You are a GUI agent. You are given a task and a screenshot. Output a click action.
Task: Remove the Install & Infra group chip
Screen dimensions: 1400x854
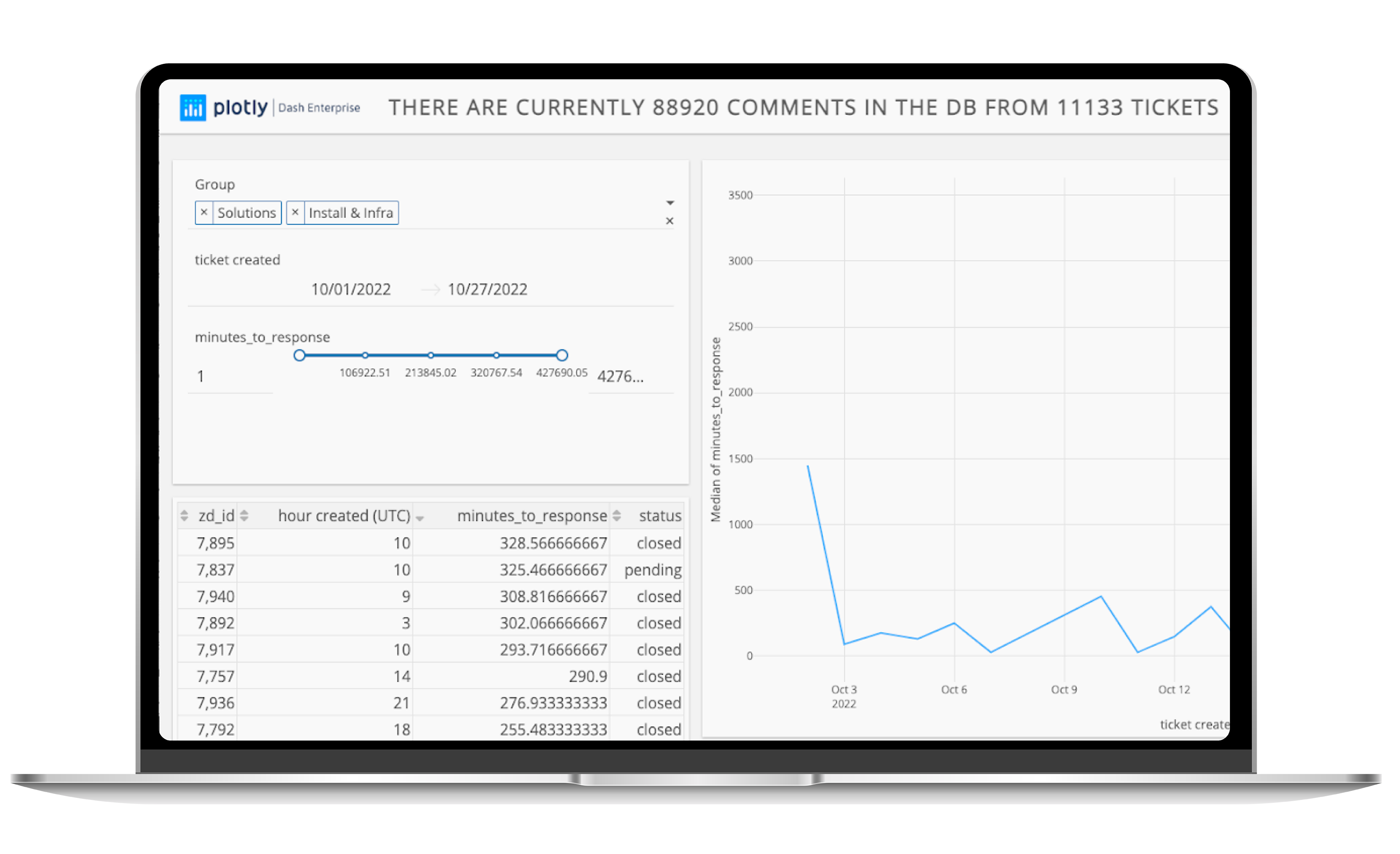tap(296, 213)
